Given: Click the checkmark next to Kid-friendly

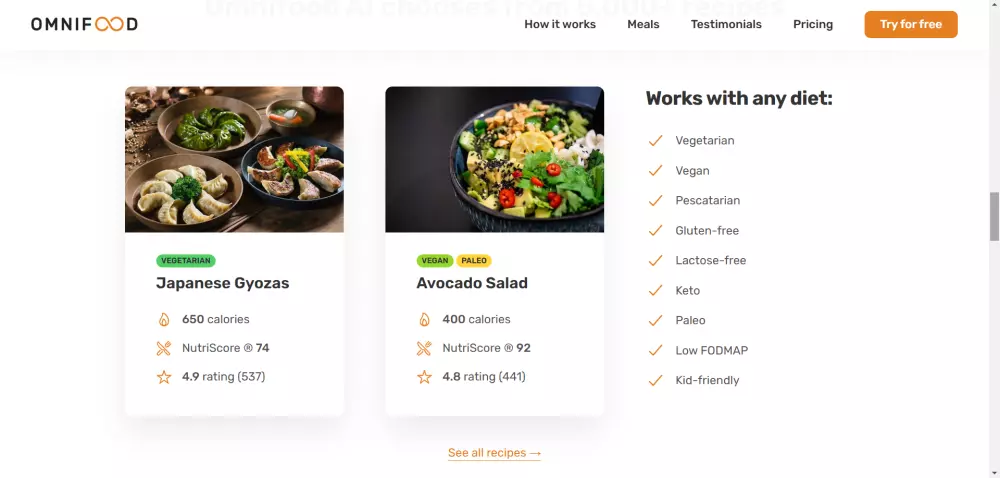Looking at the screenshot, I should pyautogui.click(x=656, y=381).
